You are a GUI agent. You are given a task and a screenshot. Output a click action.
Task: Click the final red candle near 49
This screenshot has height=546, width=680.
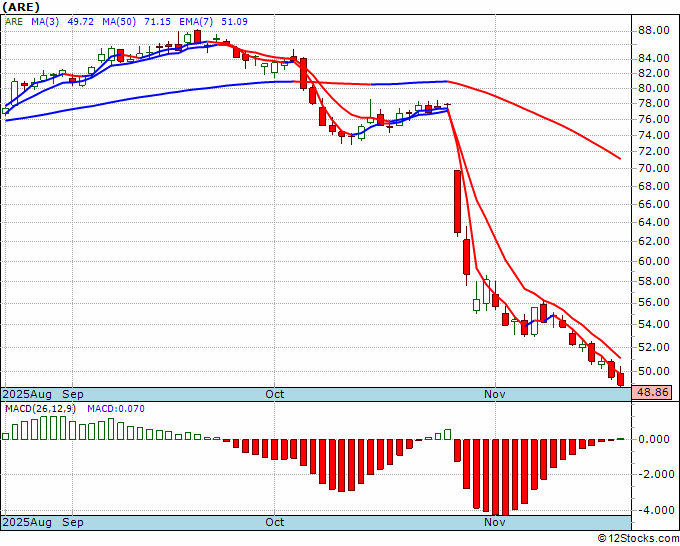point(621,377)
